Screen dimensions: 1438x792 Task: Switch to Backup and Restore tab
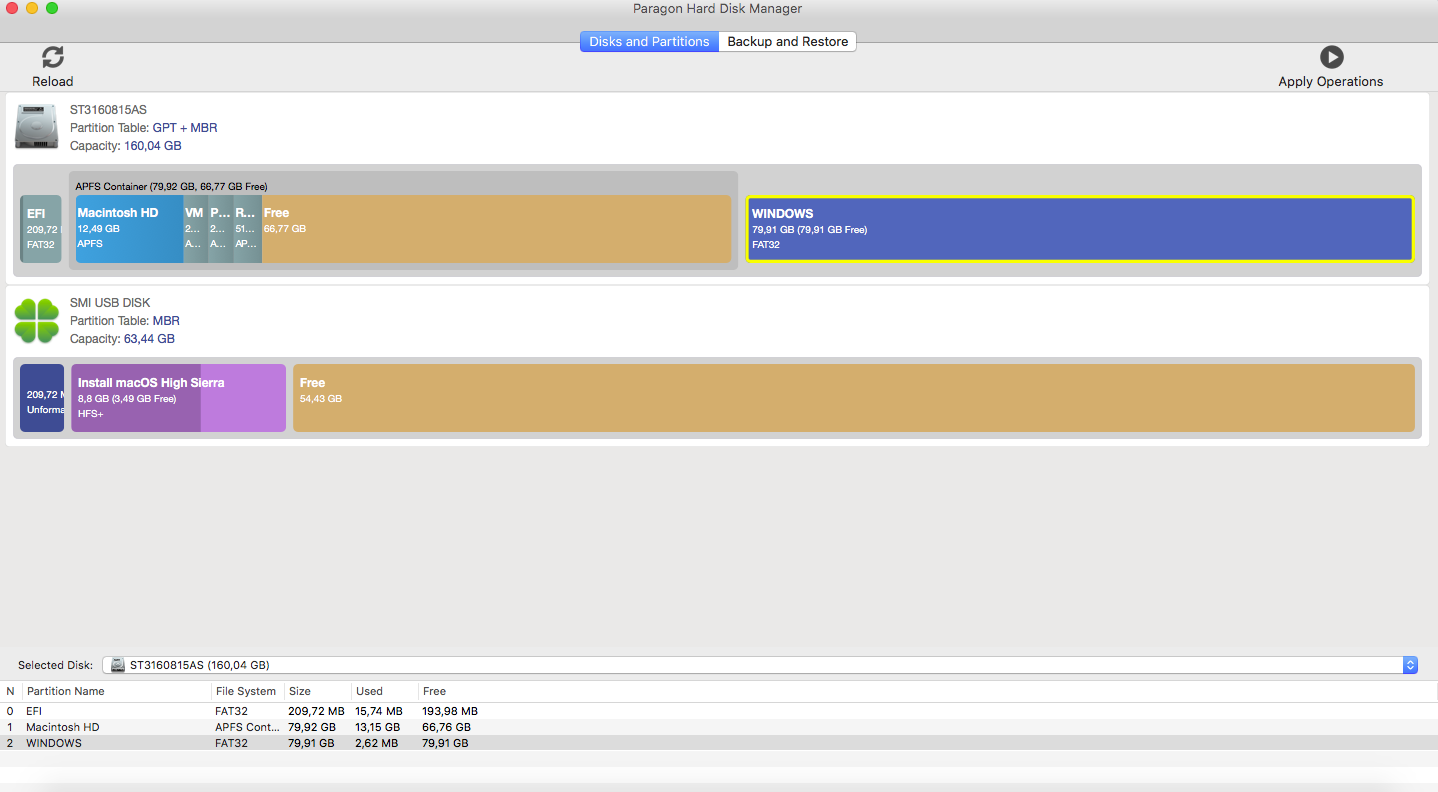787,42
